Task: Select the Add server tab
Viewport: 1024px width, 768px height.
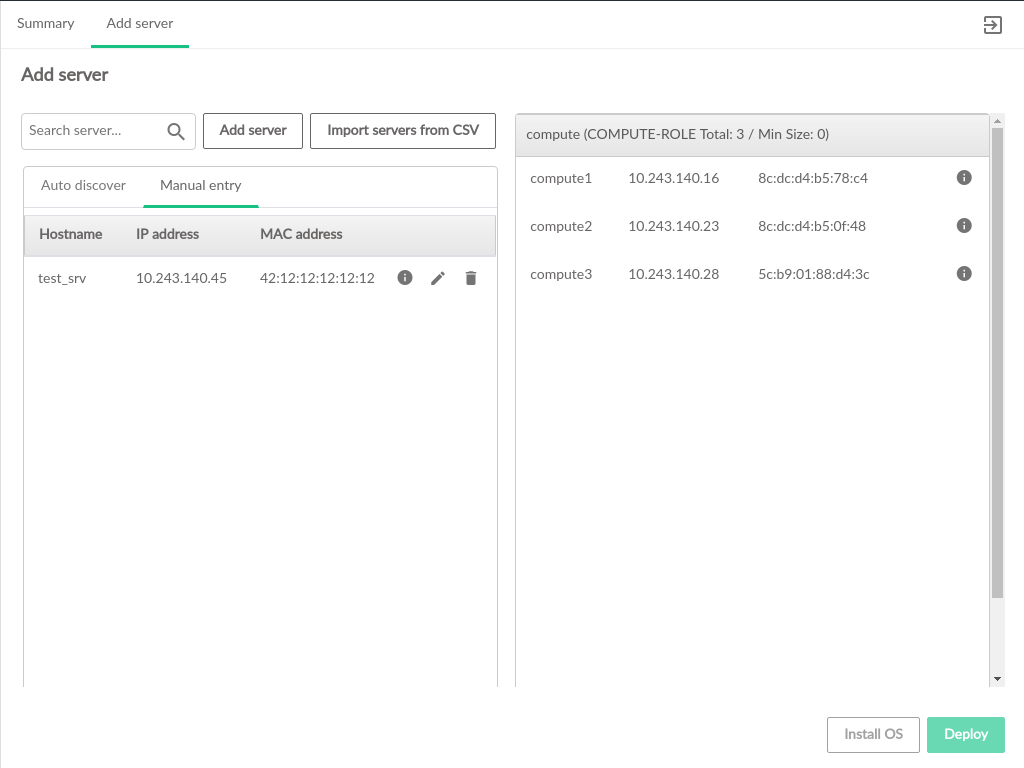Action: [140, 24]
